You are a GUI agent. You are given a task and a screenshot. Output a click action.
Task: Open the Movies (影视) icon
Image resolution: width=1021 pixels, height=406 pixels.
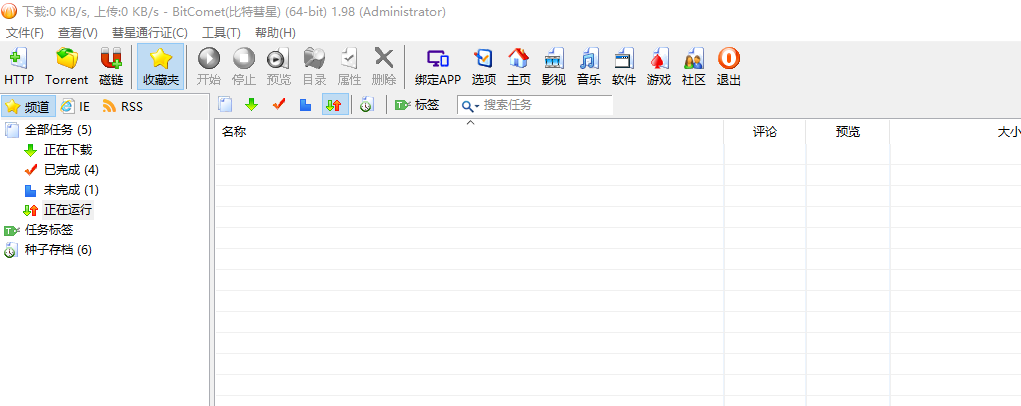553,66
